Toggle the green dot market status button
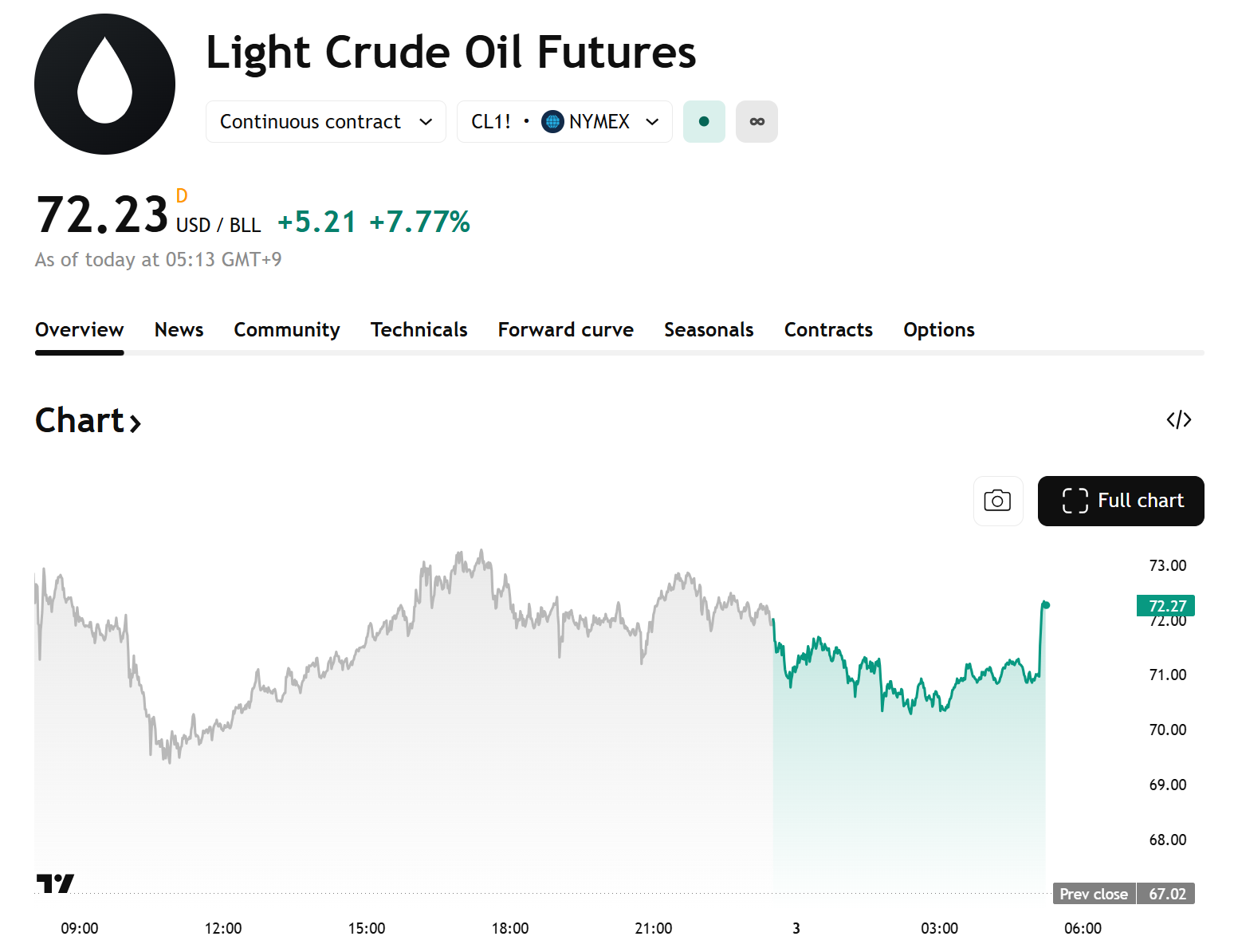Viewport: 1238px width, 952px height. click(704, 122)
